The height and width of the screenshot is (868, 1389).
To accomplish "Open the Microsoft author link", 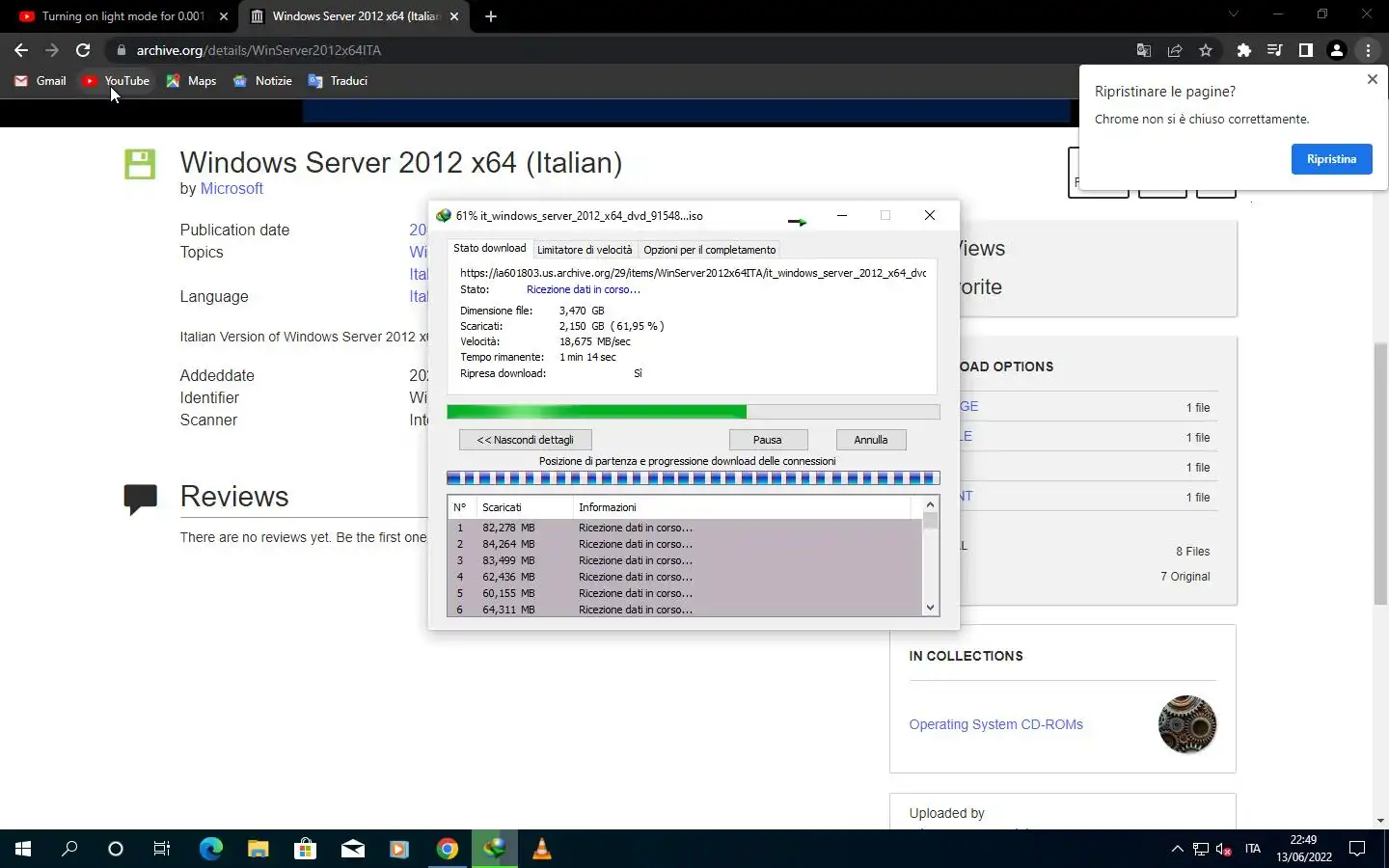I will pyautogui.click(x=231, y=189).
